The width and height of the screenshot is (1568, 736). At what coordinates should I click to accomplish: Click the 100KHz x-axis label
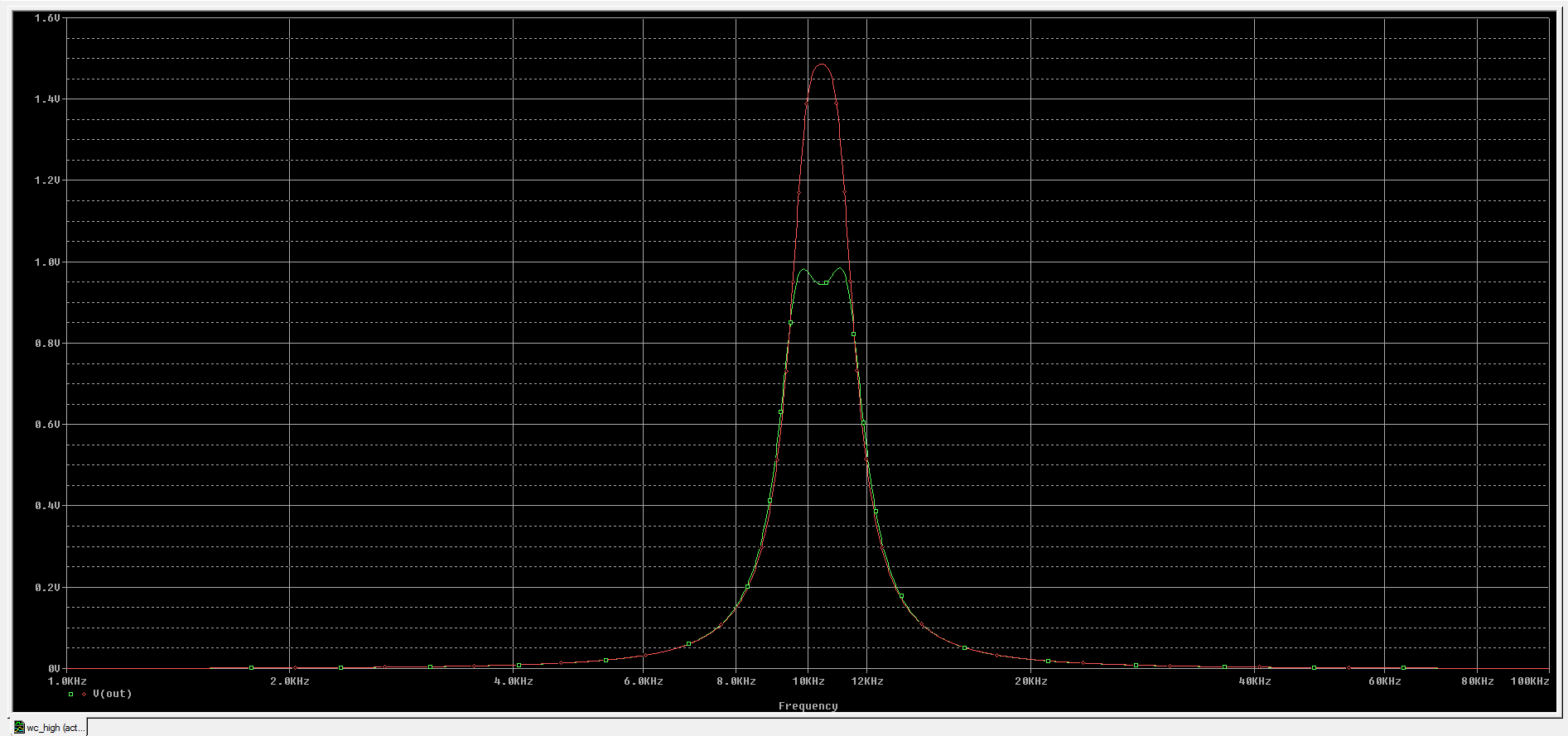[x=1530, y=681]
